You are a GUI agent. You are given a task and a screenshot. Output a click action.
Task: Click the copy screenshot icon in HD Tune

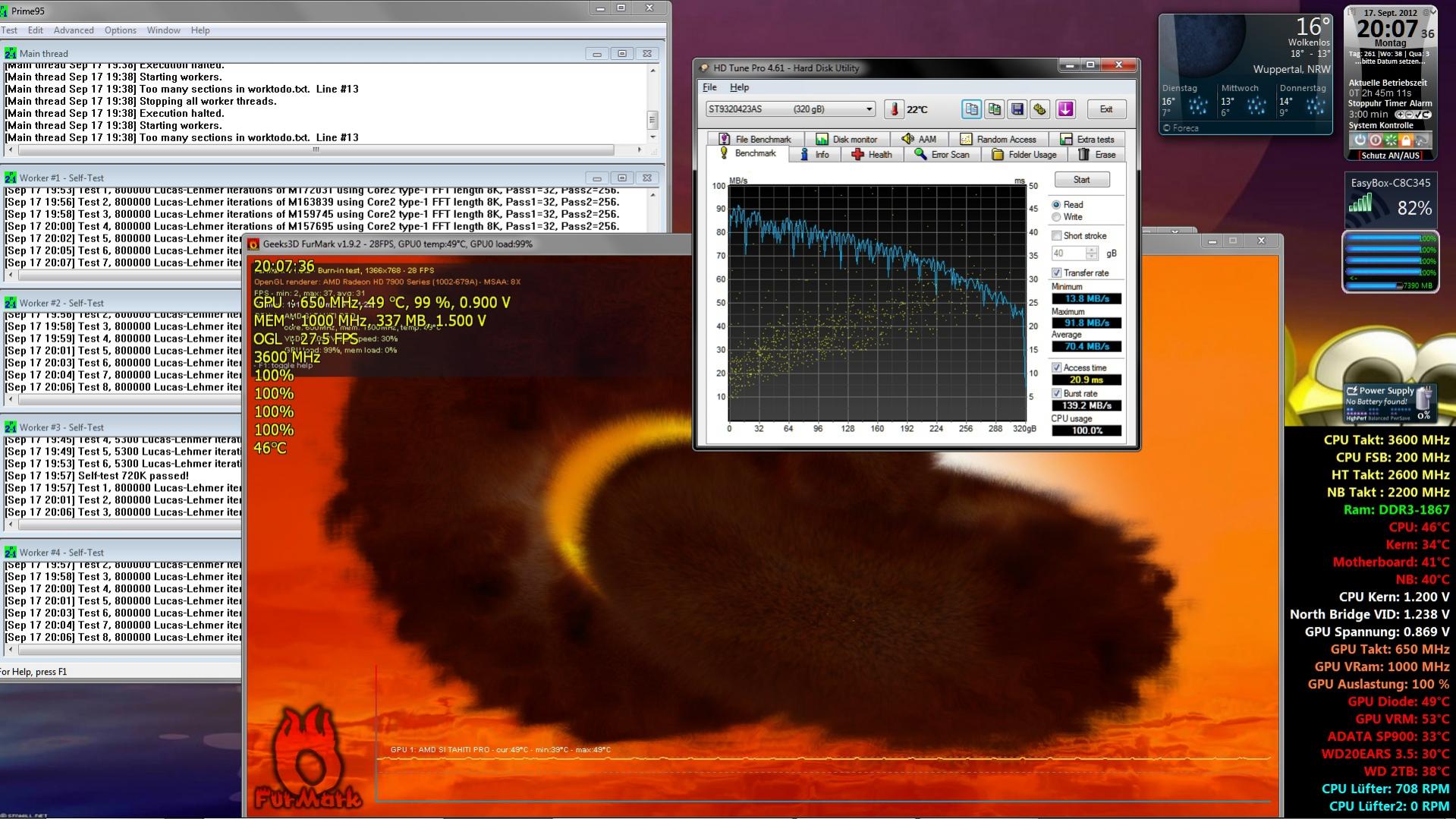(x=994, y=109)
